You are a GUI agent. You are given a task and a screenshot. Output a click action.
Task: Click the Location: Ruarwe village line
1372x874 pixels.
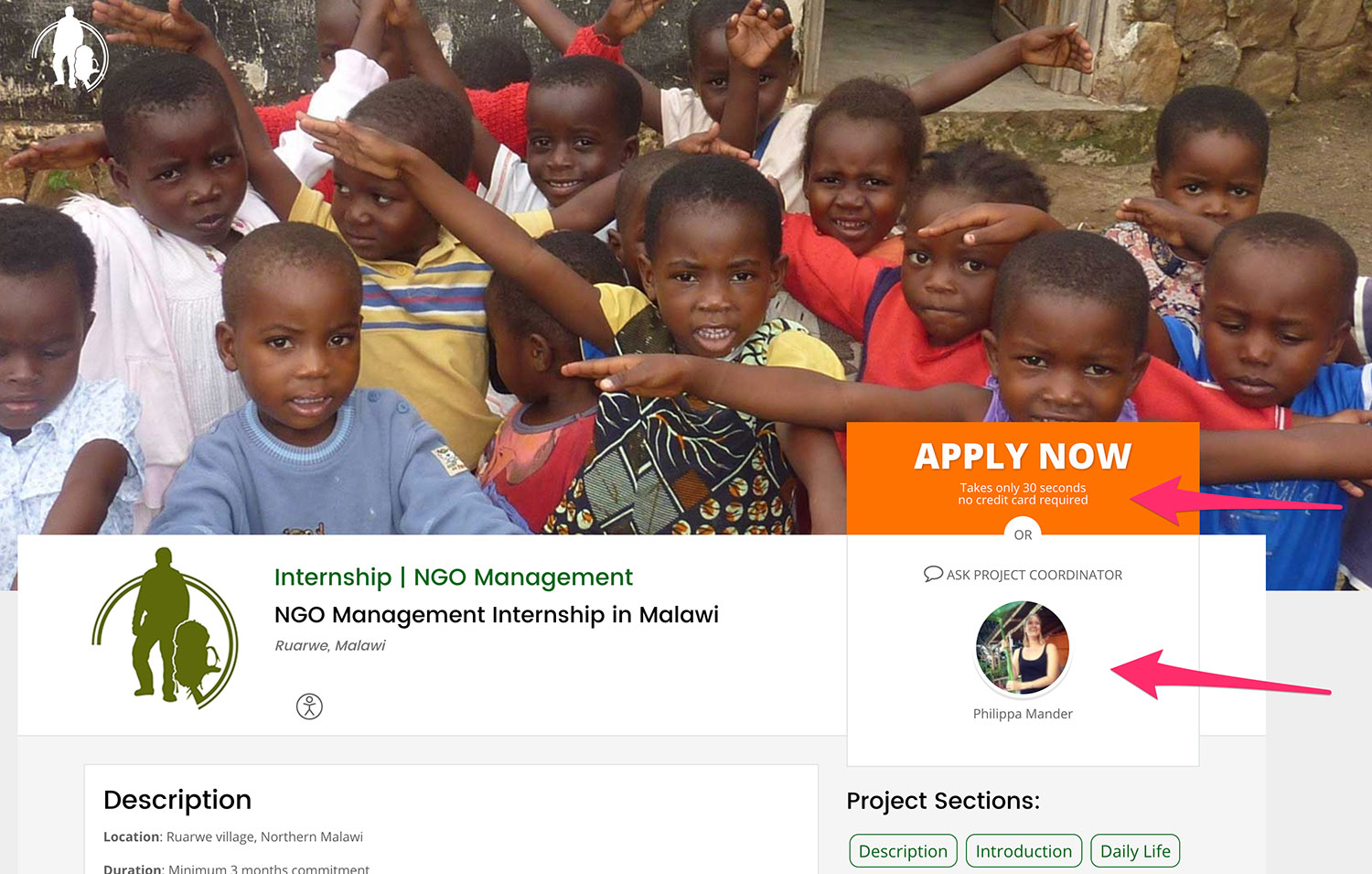click(233, 836)
